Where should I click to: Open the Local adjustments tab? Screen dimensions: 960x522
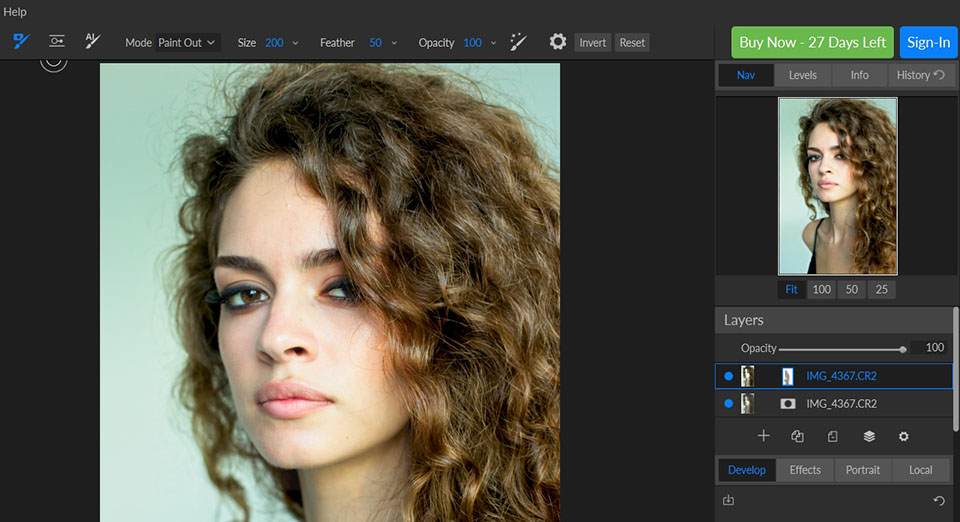click(921, 470)
